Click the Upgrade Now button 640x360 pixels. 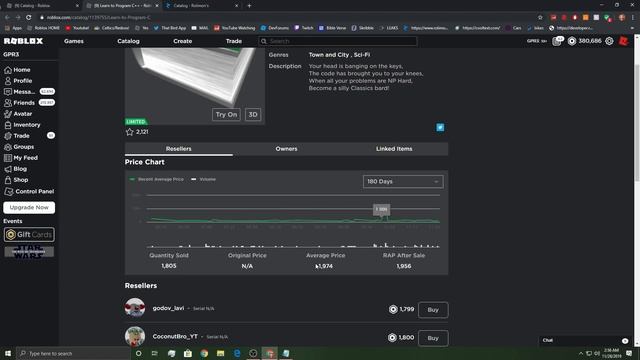(29, 207)
